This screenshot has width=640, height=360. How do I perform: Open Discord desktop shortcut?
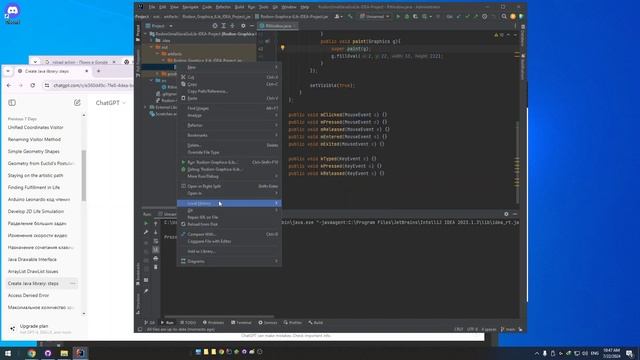13,14
